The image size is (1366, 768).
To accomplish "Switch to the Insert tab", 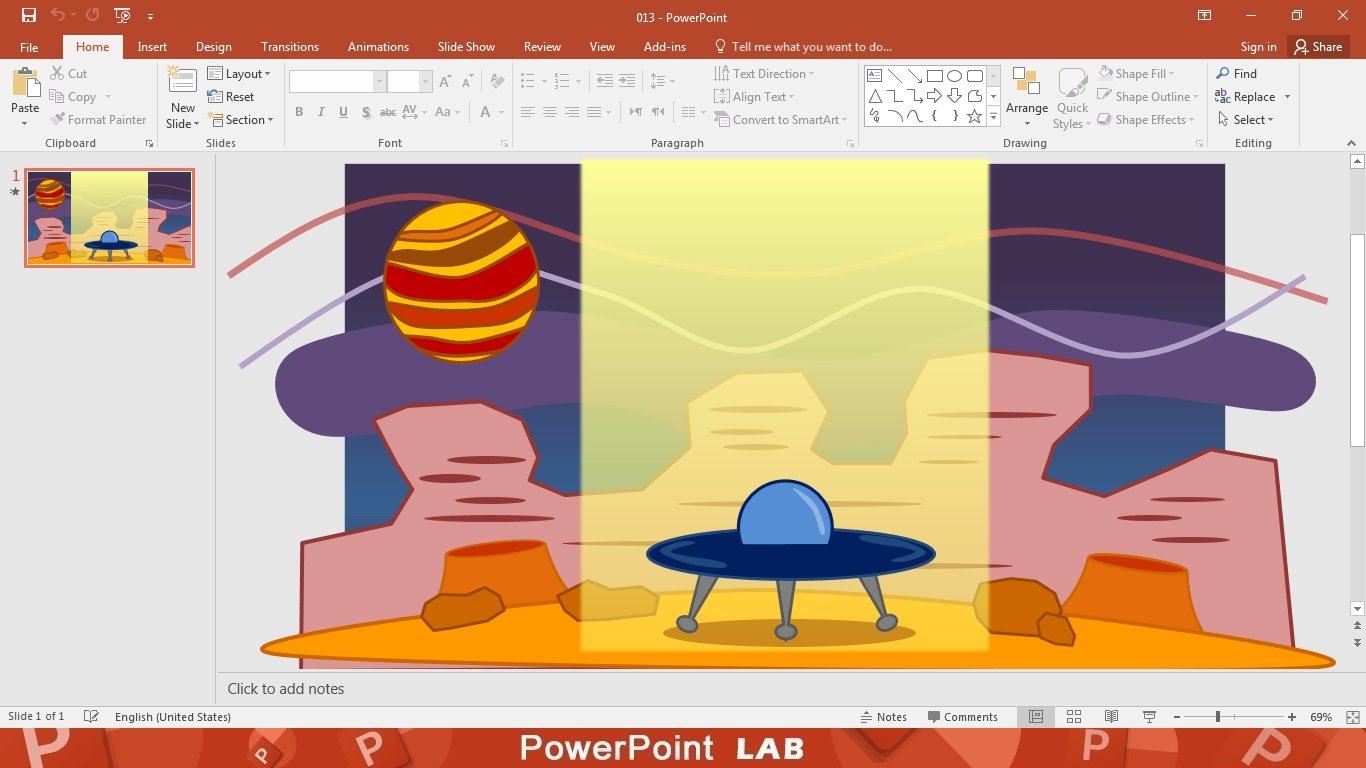I will tap(152, 47).
